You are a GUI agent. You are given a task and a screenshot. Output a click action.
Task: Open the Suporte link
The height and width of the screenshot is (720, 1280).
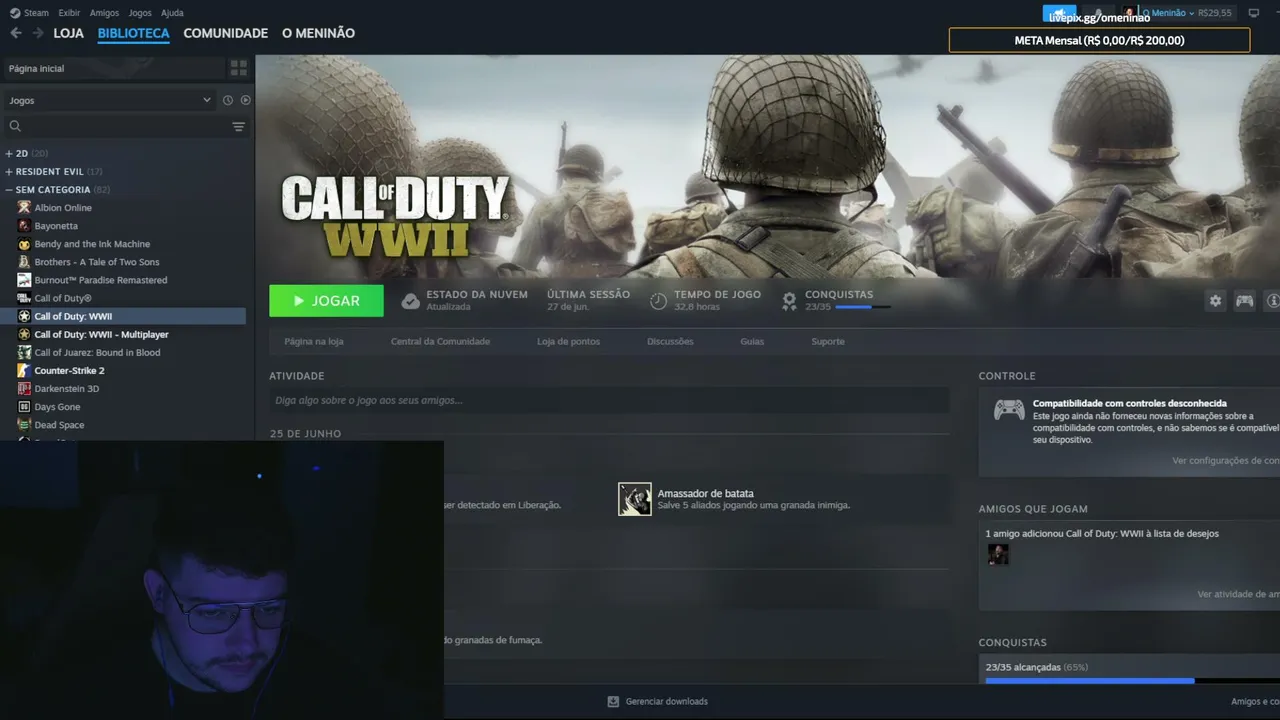828,341
